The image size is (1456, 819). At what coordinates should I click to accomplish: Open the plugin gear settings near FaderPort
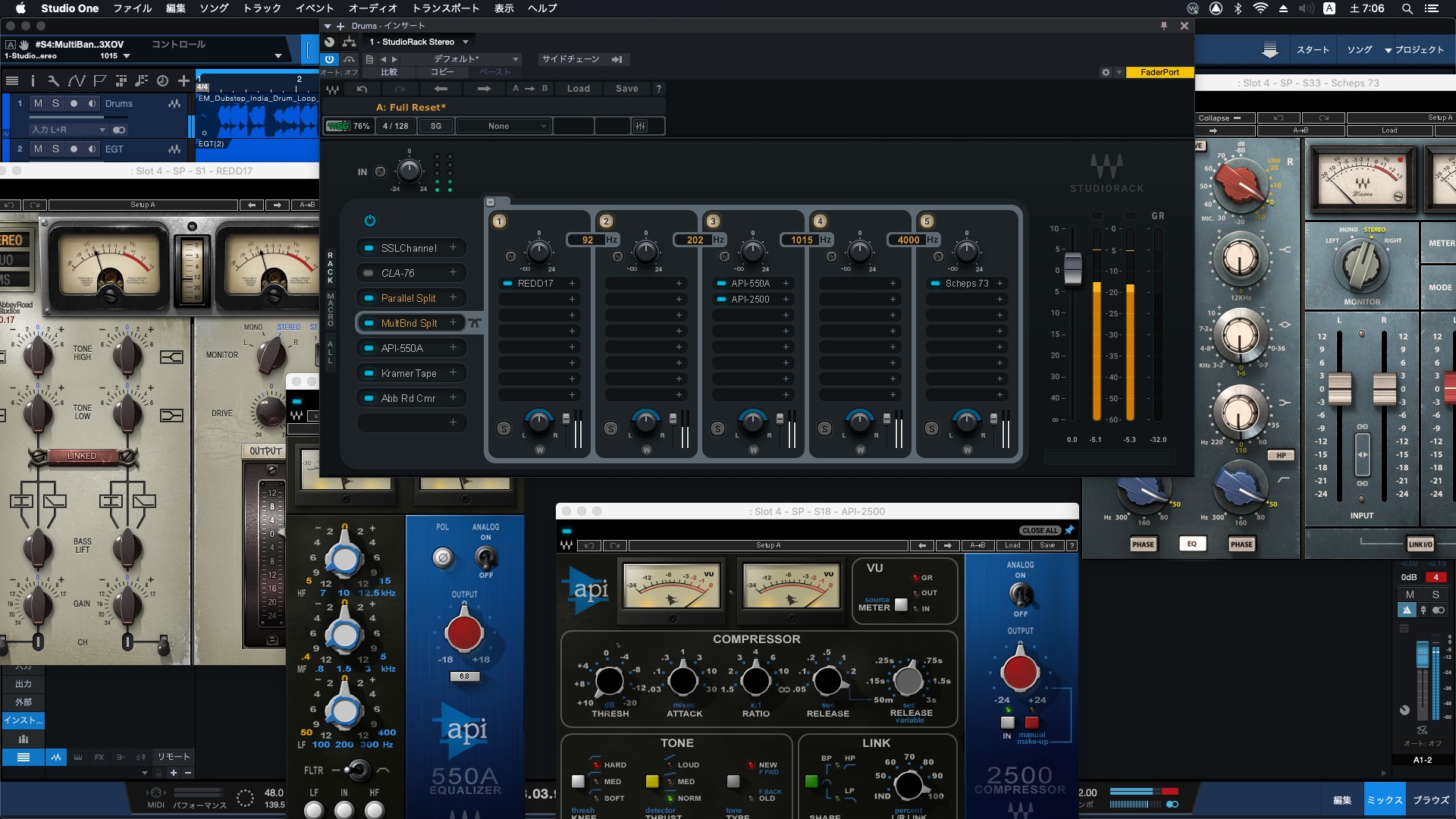(x=1106, y=72)
